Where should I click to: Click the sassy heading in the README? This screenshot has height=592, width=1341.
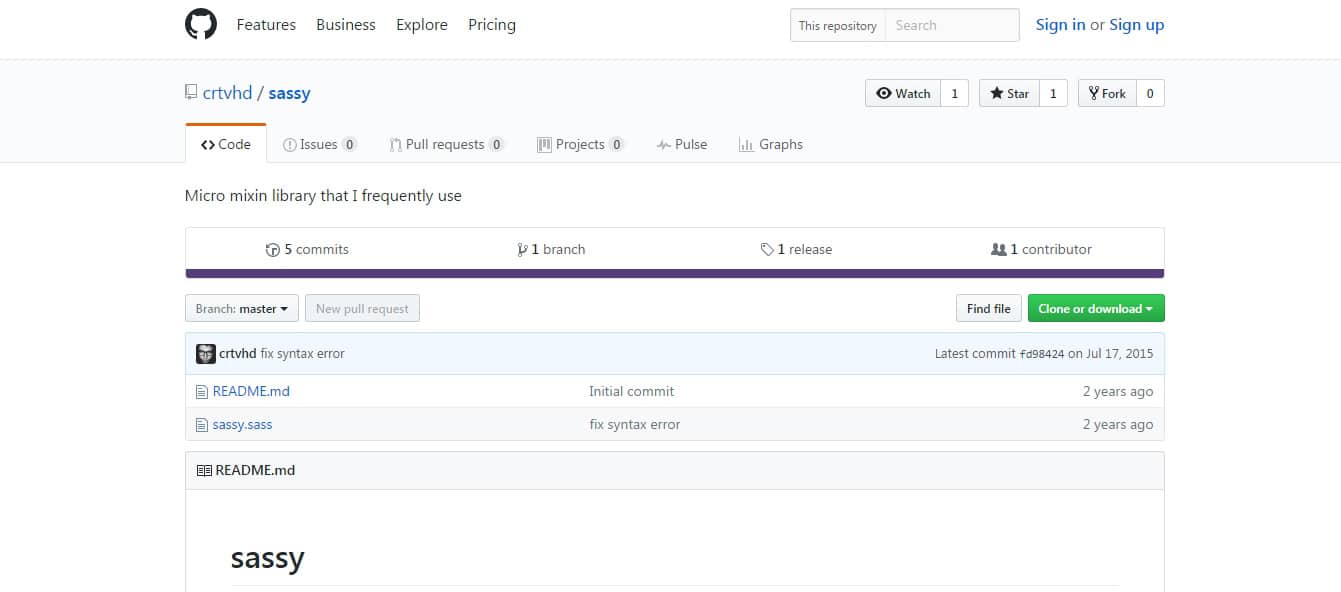pyautogui.click(x=267, y=557)
